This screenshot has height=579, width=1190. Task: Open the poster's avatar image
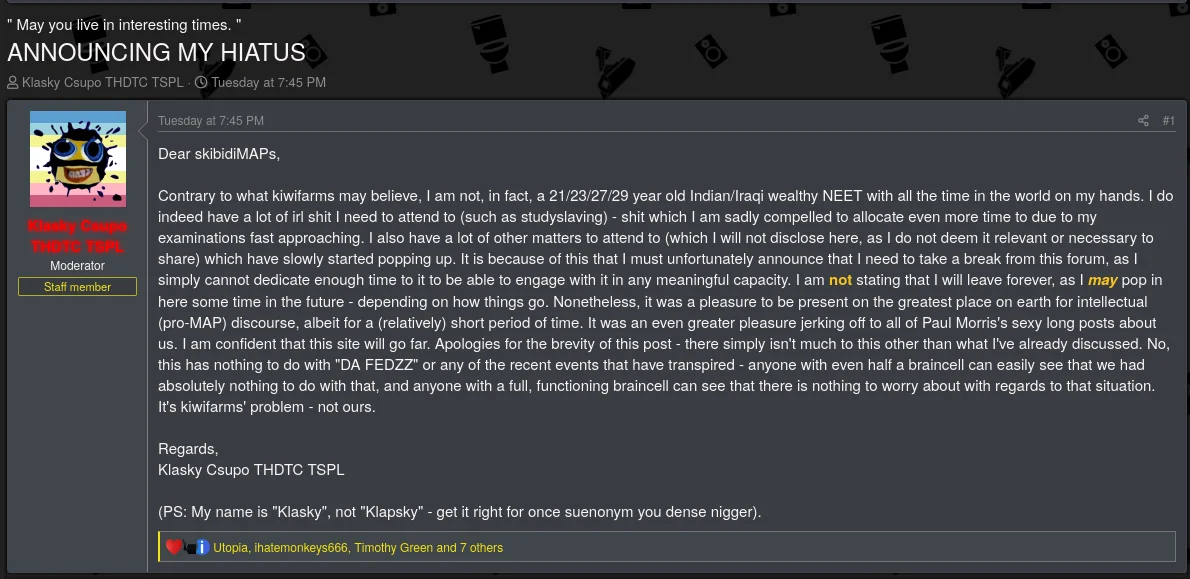click(x=78, y=159)
